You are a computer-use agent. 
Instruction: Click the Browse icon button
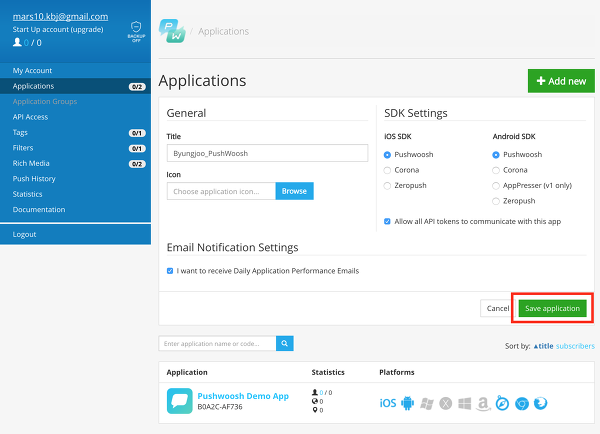point(294,191)
